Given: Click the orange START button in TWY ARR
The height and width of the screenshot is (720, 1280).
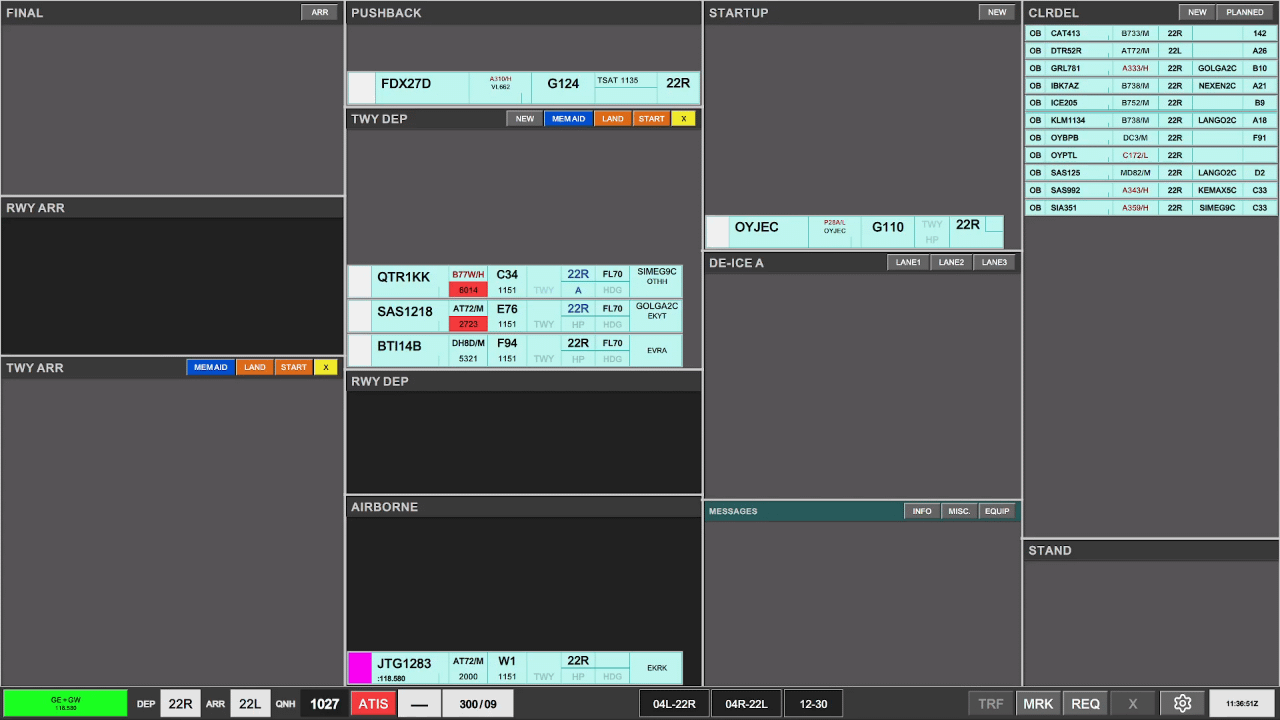Looking at the screenshot, I should 294,368.
